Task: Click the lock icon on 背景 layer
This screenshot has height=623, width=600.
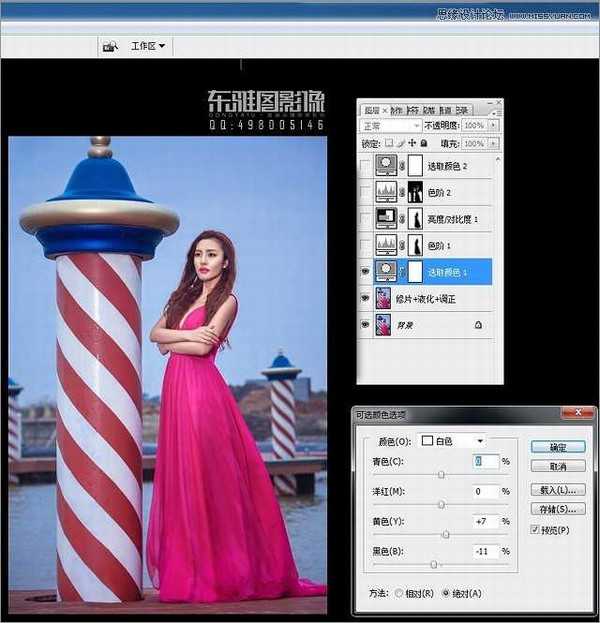Action: pos(478,325)
